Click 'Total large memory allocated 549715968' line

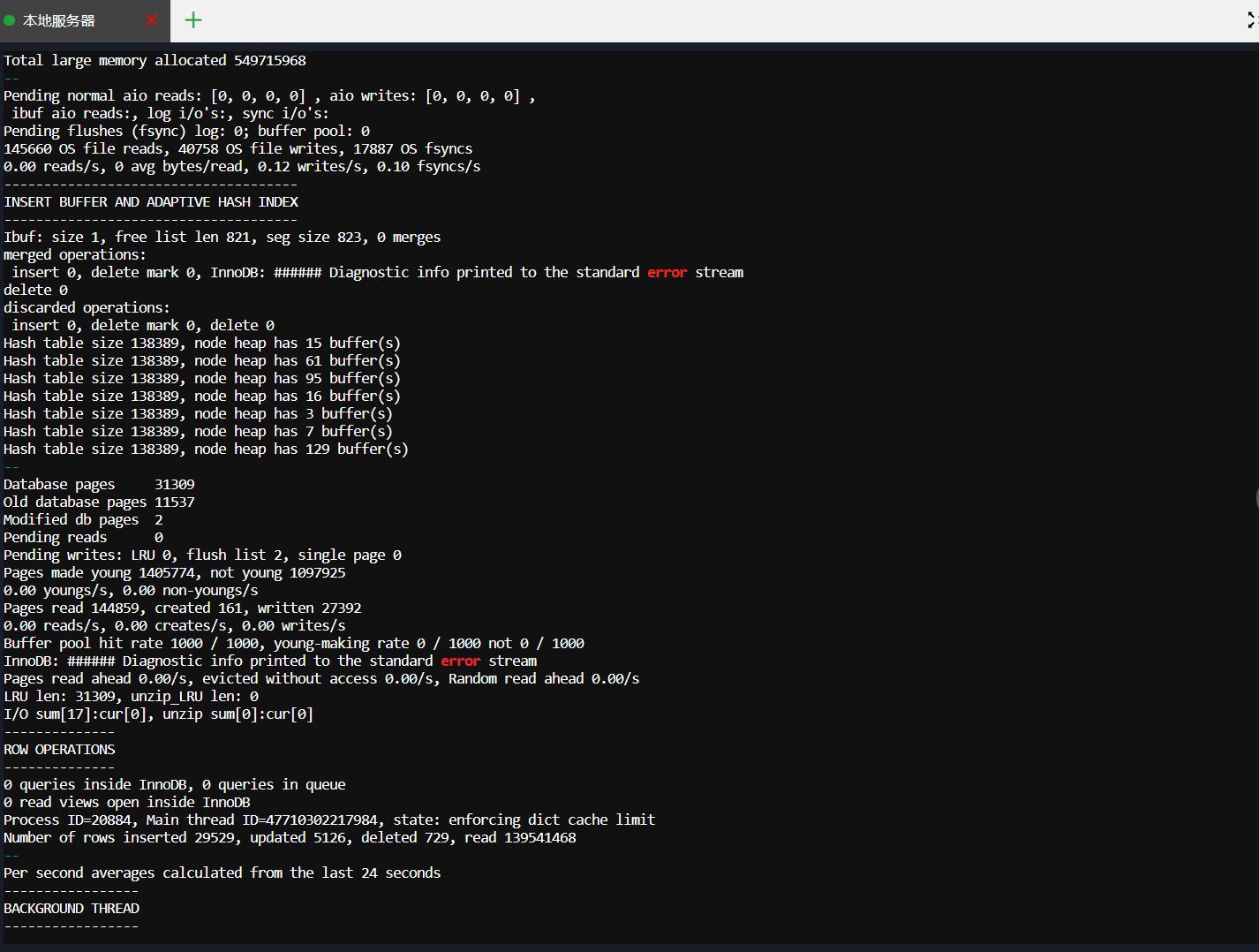click(155, 60)
